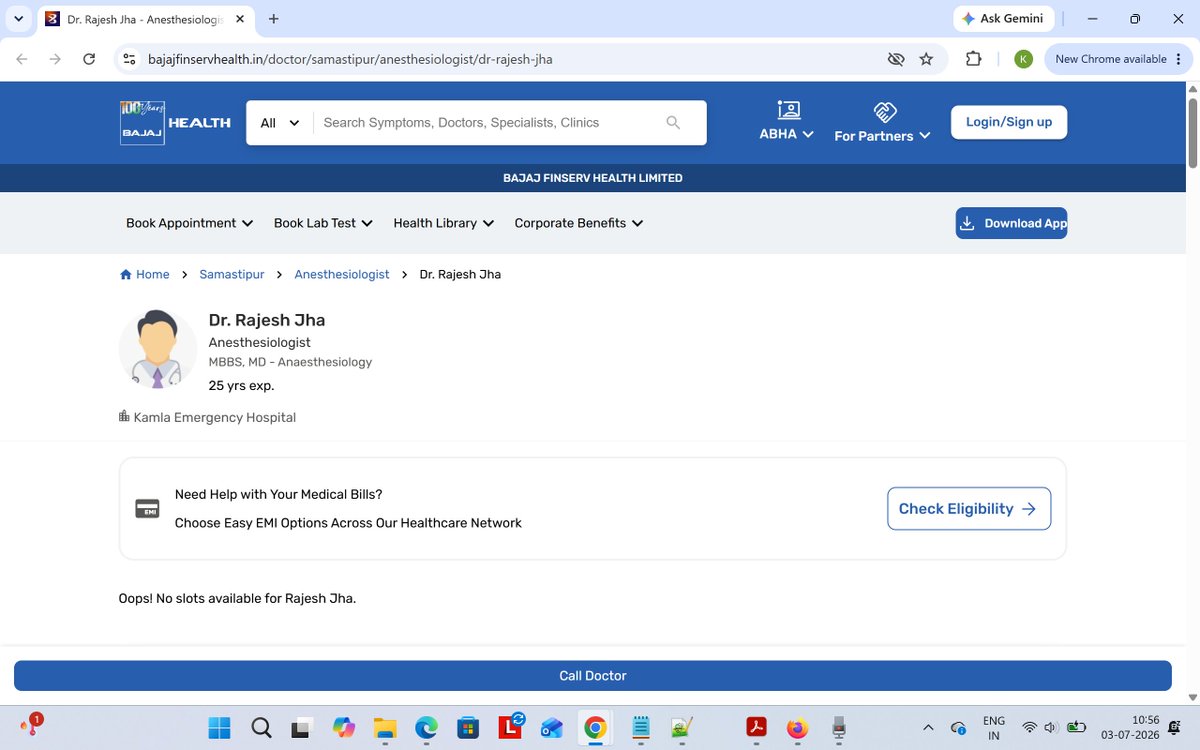Screen dimensions: 1200x750
Task: Go to Home breadcrumb link
Action: [145, 274]
